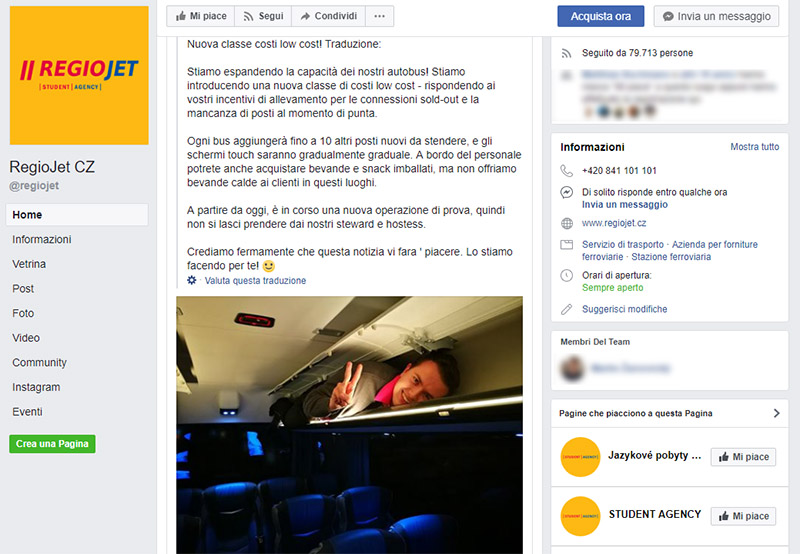The height and width of the screenshot is (554, 800).
Task: Click the STUDENT AGENCY page avatar
Action: coord(580,516)
